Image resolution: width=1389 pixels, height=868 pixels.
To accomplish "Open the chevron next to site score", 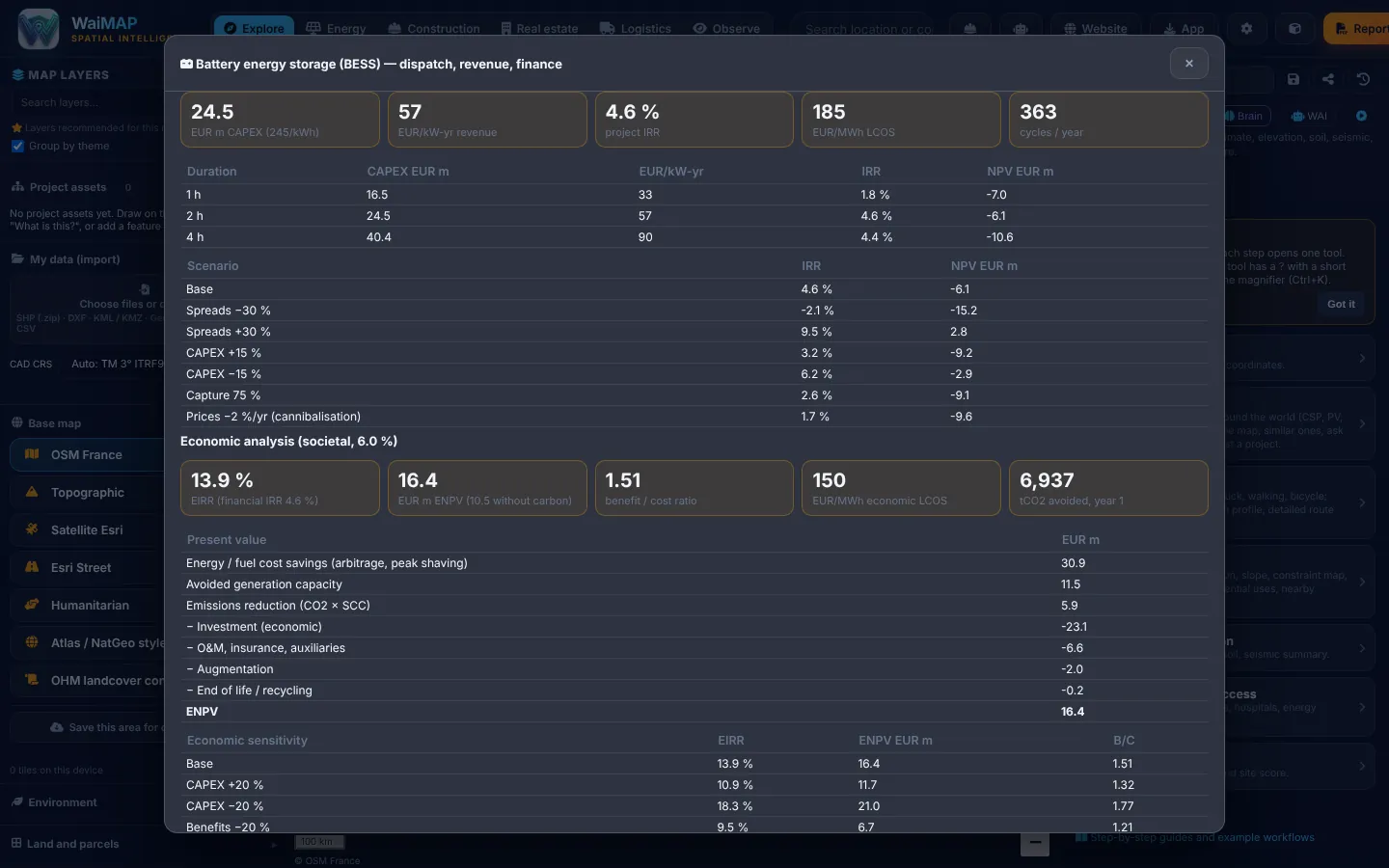I will [1362, 767].
